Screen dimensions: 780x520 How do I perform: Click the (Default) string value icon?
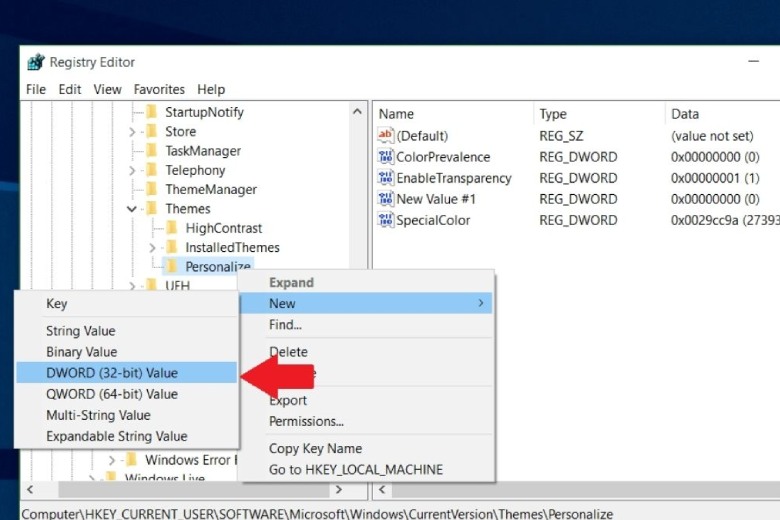tap(386, 135)
